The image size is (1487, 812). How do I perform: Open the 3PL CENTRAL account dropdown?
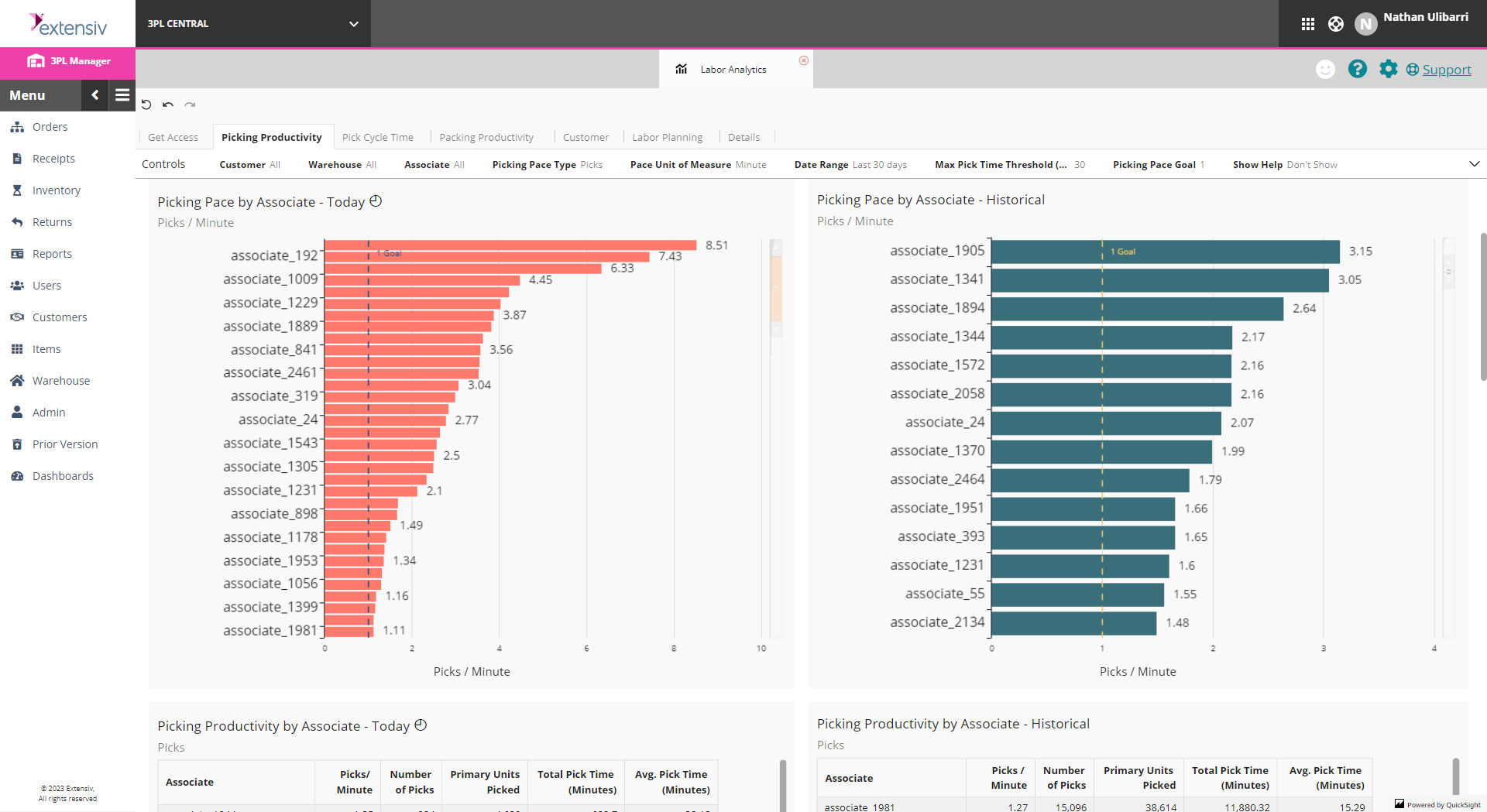[x=253, y=23]
